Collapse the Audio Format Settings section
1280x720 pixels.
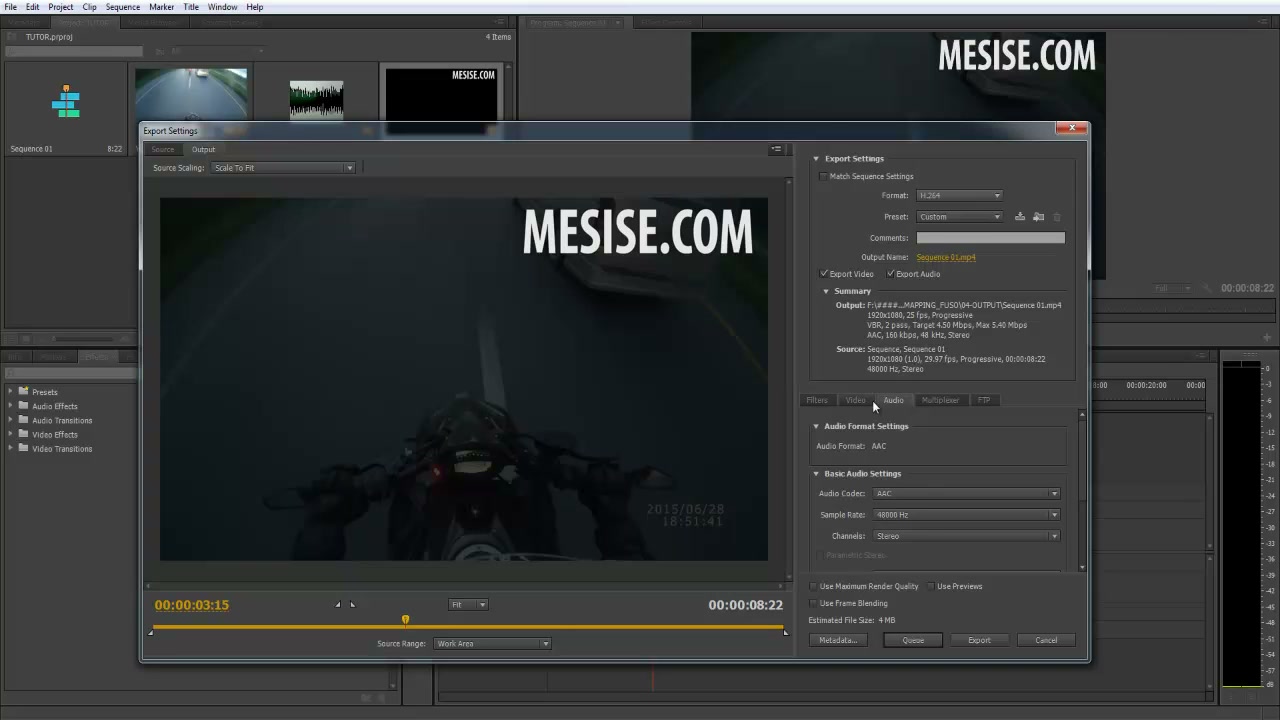(x=816, y=426)
